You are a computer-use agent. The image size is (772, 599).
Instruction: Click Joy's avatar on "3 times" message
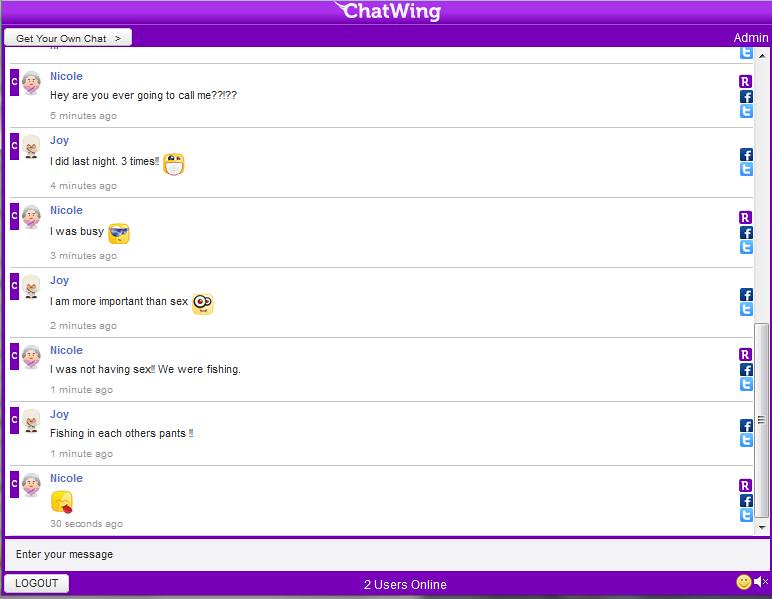click(x=31, y=147)
